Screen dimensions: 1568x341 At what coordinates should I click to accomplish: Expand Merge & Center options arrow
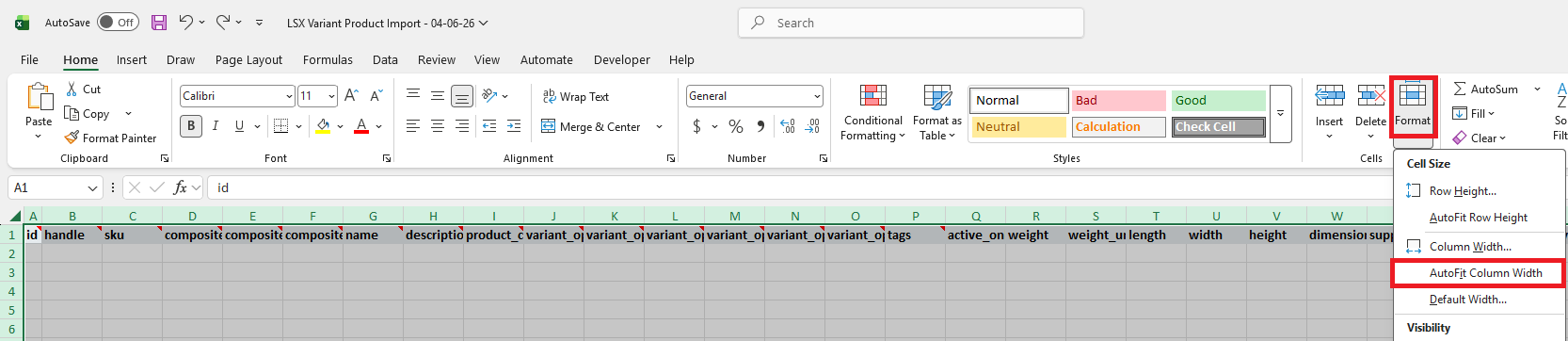tap(659, 126)
